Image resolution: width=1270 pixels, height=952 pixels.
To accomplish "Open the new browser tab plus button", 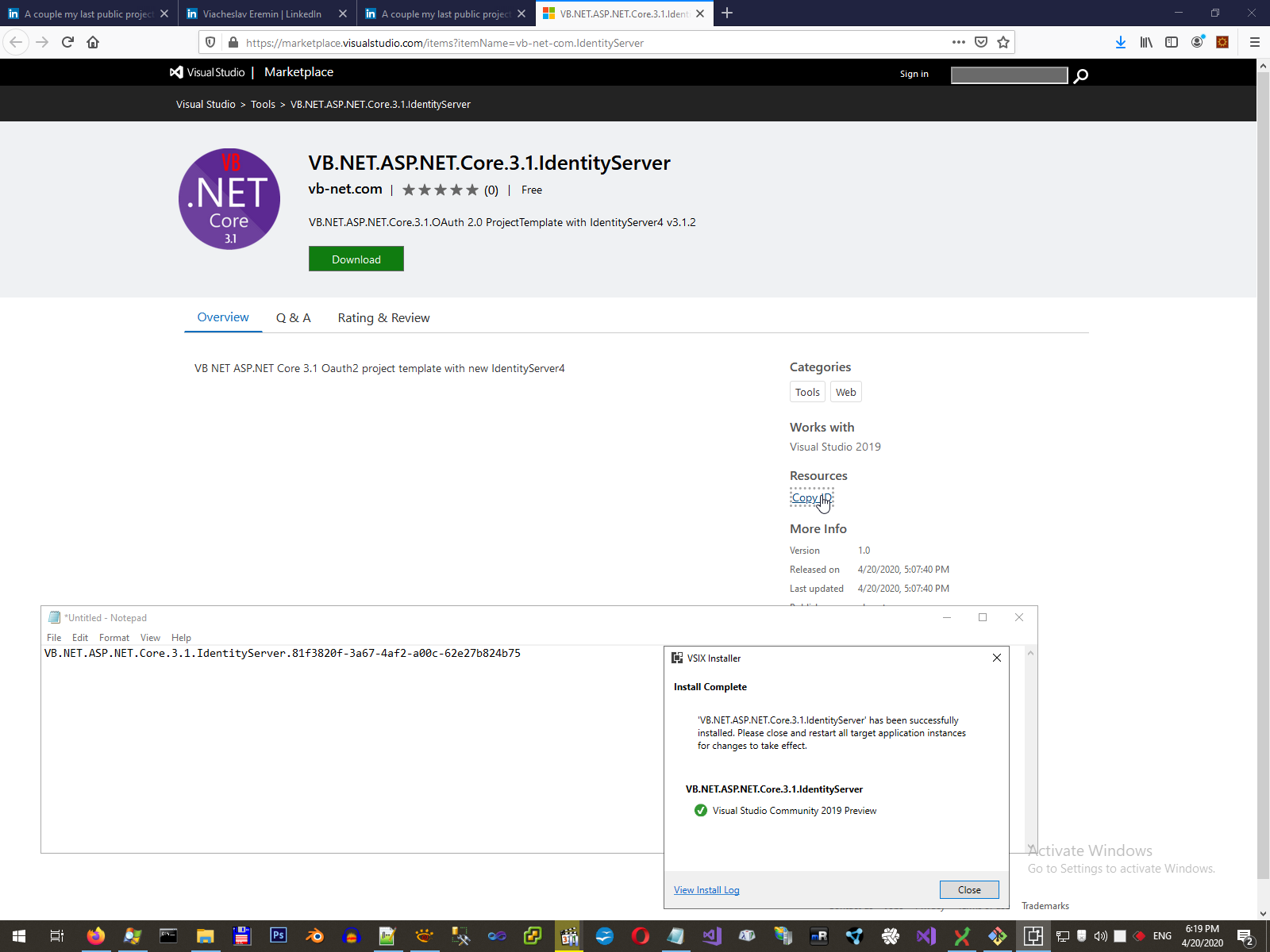I will point(727,13).
